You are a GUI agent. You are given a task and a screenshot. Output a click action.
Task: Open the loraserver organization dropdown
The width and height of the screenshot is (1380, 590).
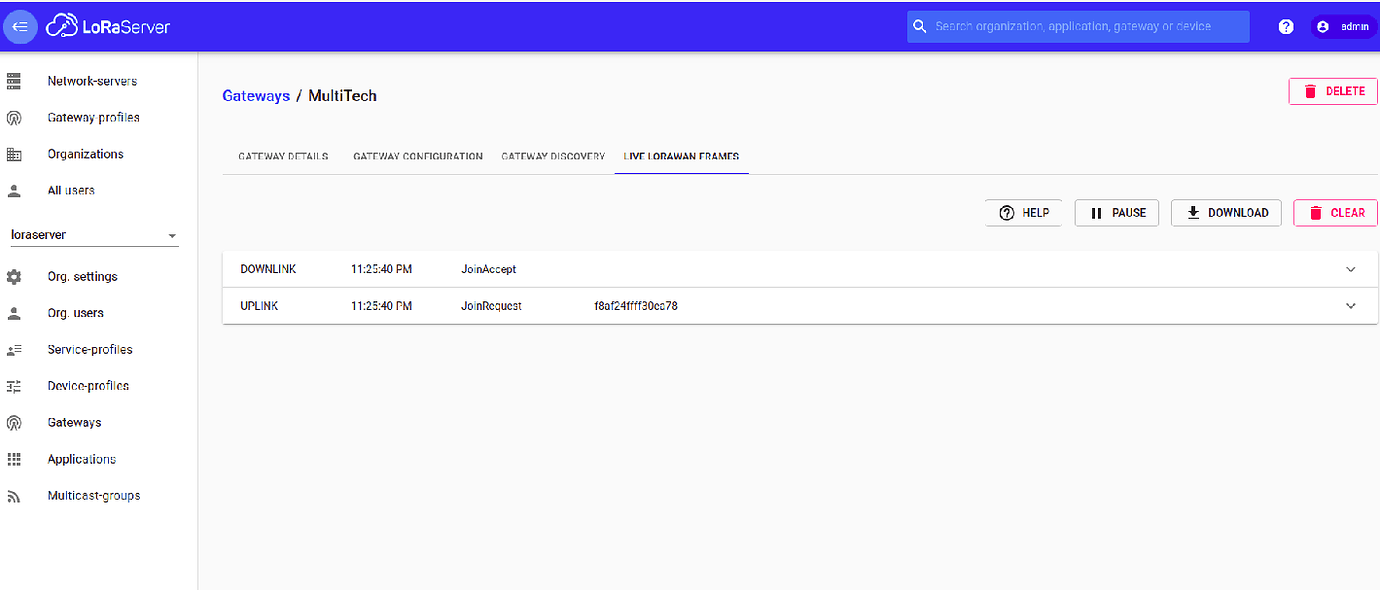pyautogui.click(x=94, y=235)
